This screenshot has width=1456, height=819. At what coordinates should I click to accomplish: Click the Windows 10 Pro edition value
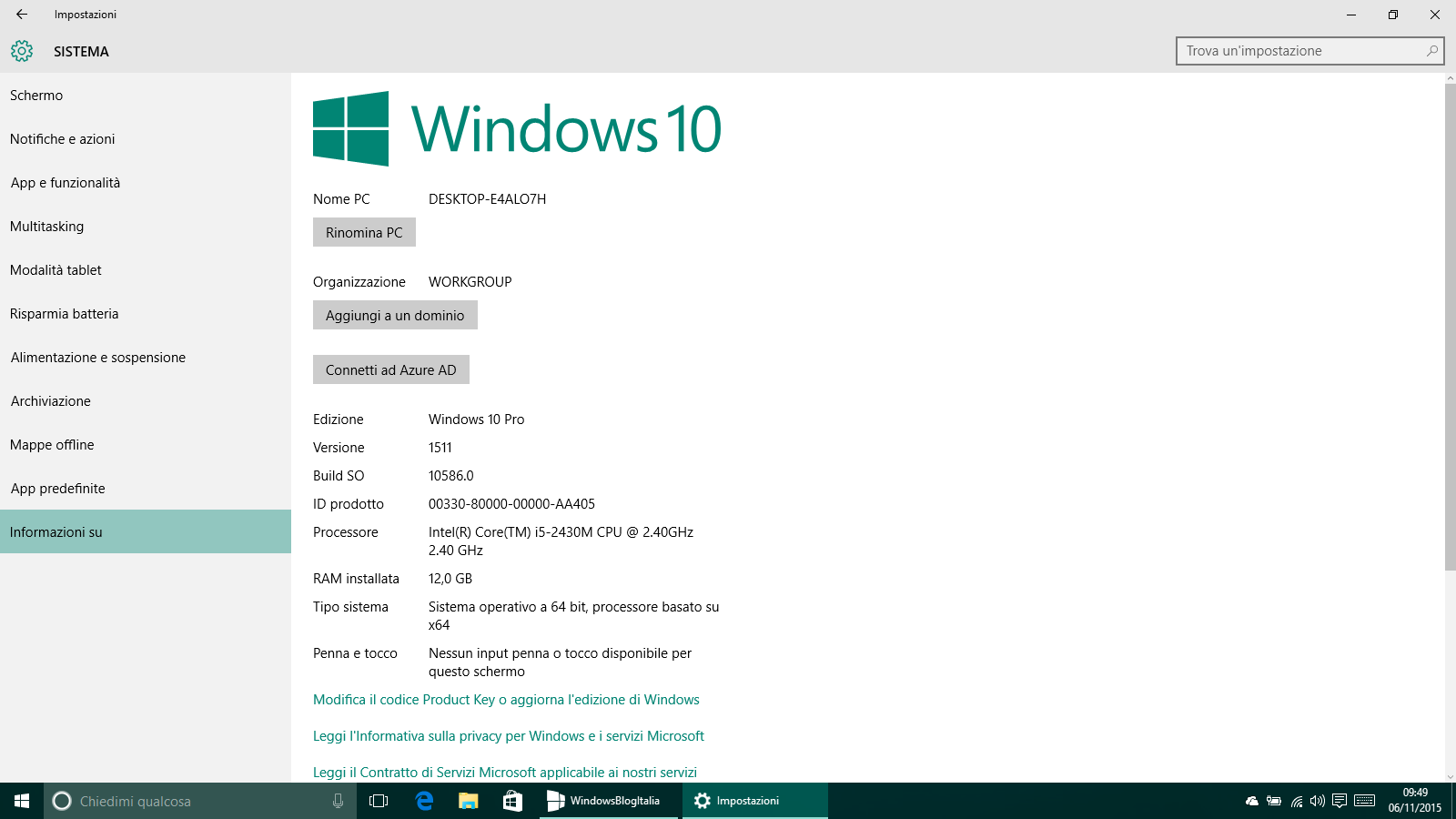pos(477,420)
